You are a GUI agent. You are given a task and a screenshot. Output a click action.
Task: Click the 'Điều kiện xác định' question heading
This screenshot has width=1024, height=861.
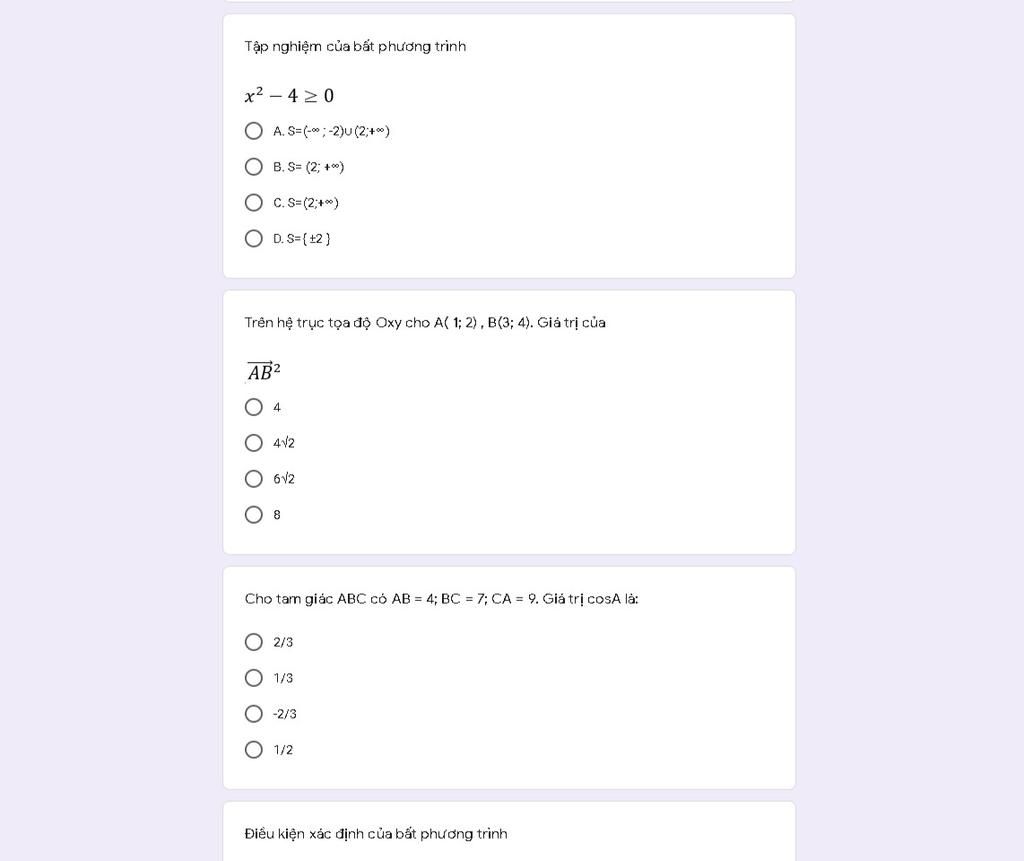(x=376, y=834)
